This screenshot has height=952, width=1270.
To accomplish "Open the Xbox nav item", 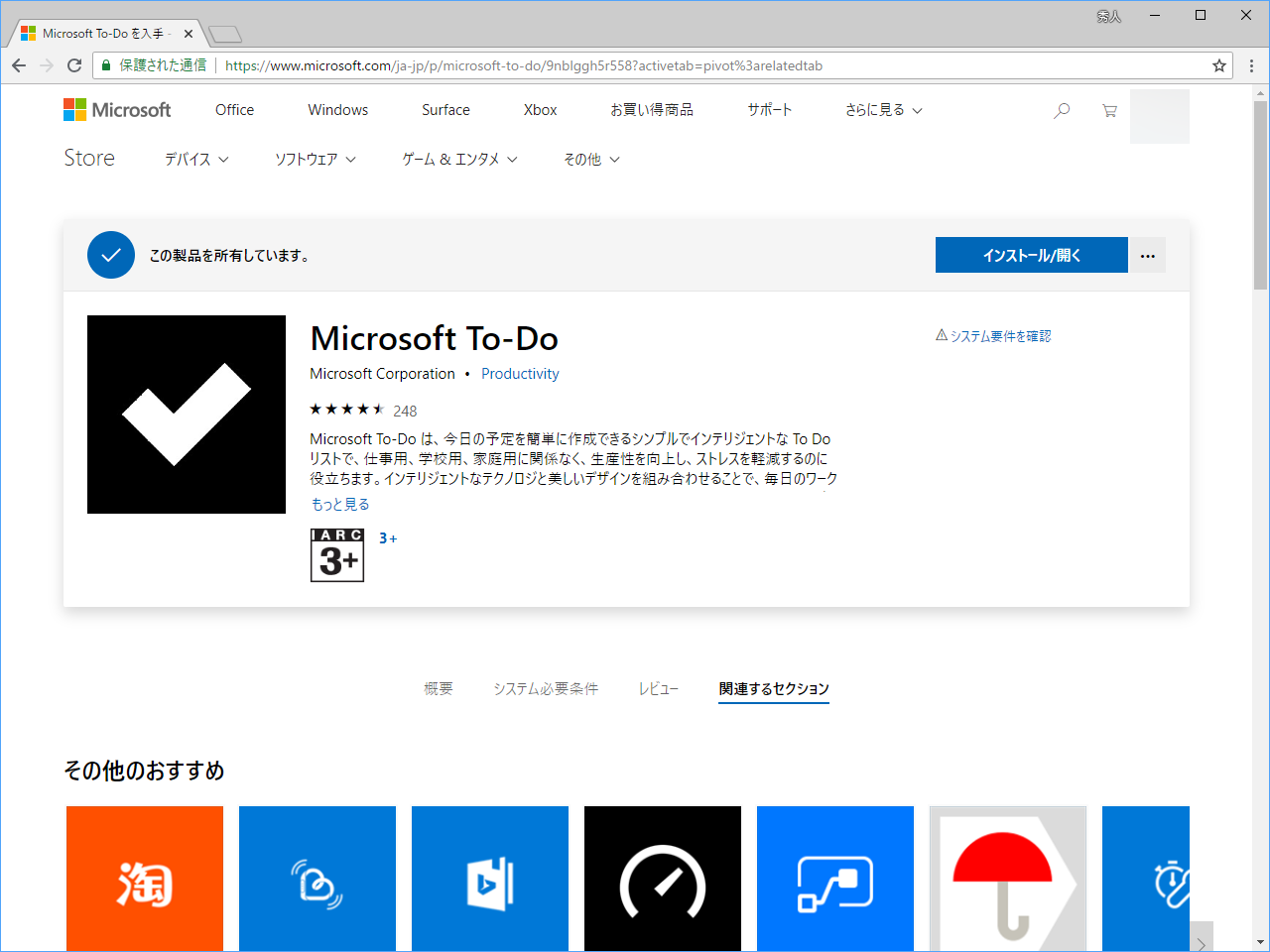I will [x=540, y=110].
